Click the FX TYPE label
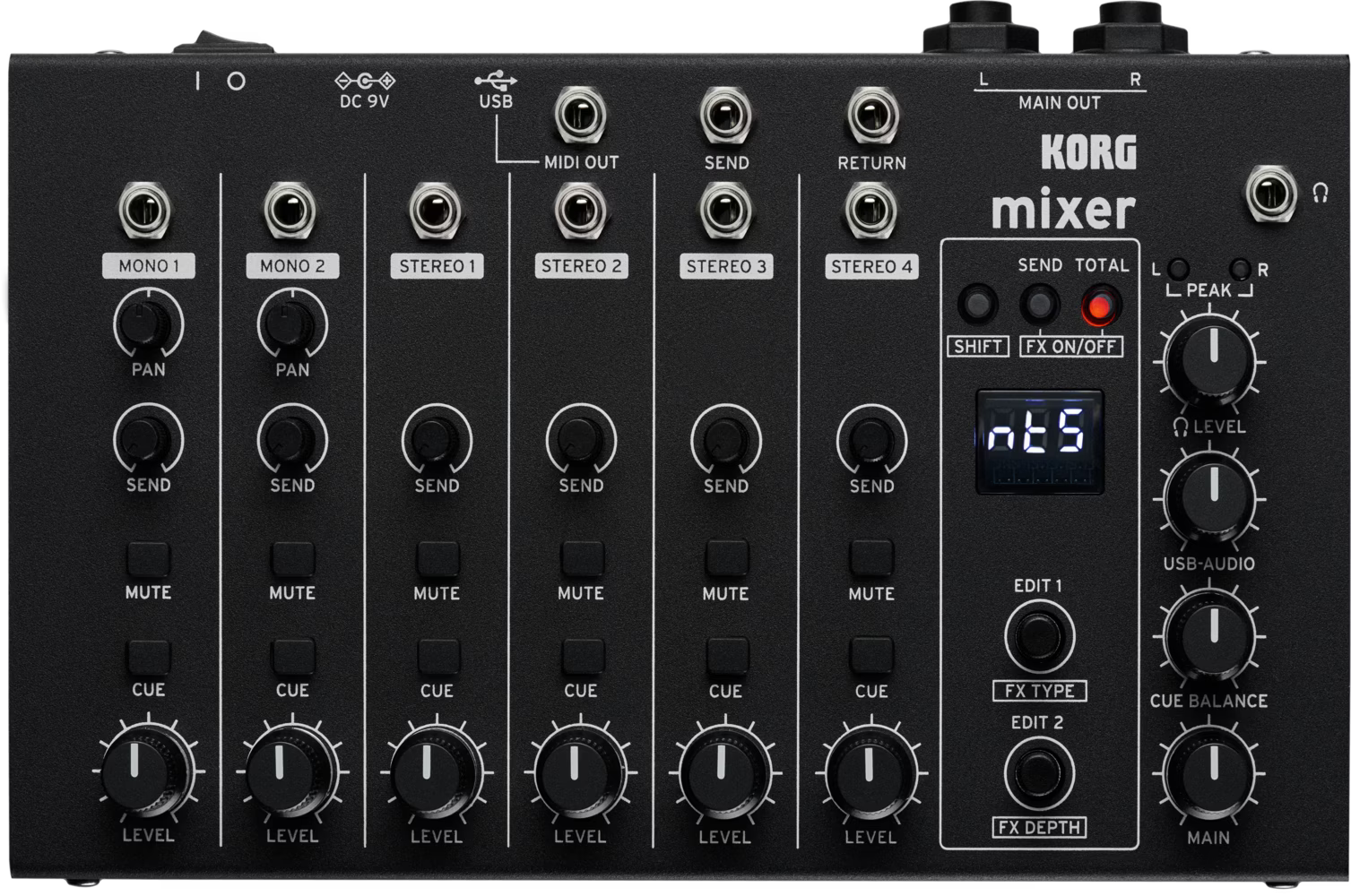The width and height of the screenshot is (1351, 896). pyautogui.click(x=1040, y=691)
